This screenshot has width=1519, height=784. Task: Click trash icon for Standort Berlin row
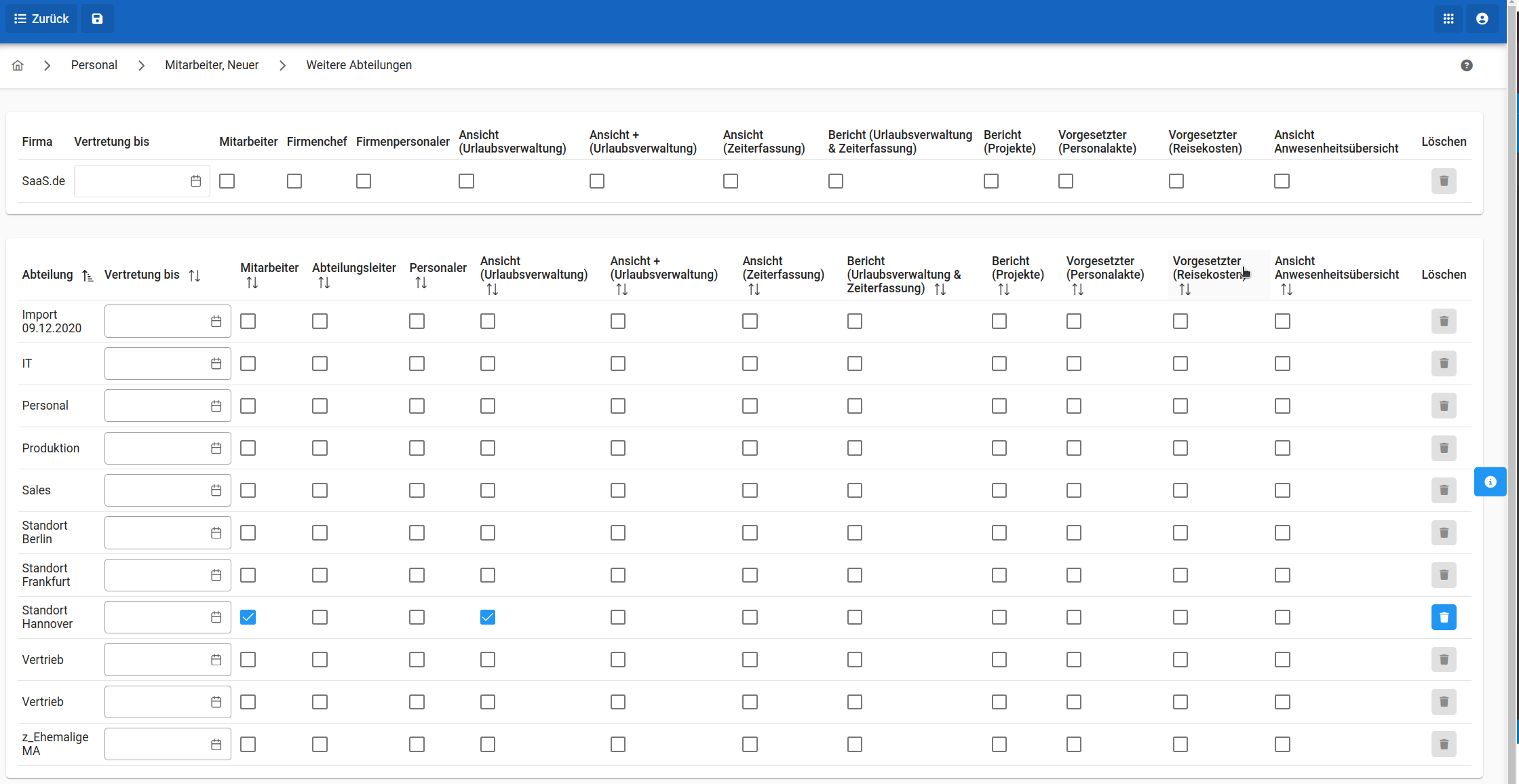[x=1444, y=533]
